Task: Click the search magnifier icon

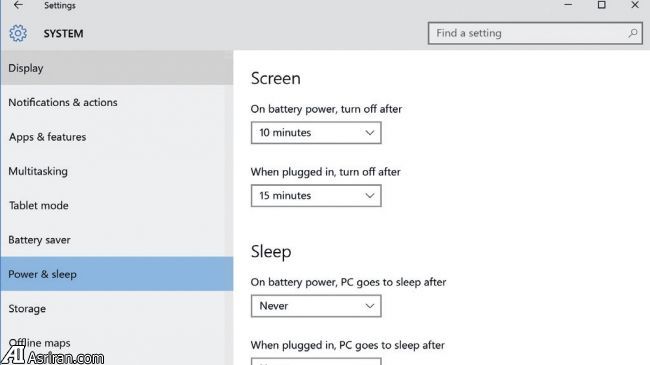Action: (633, 33)
